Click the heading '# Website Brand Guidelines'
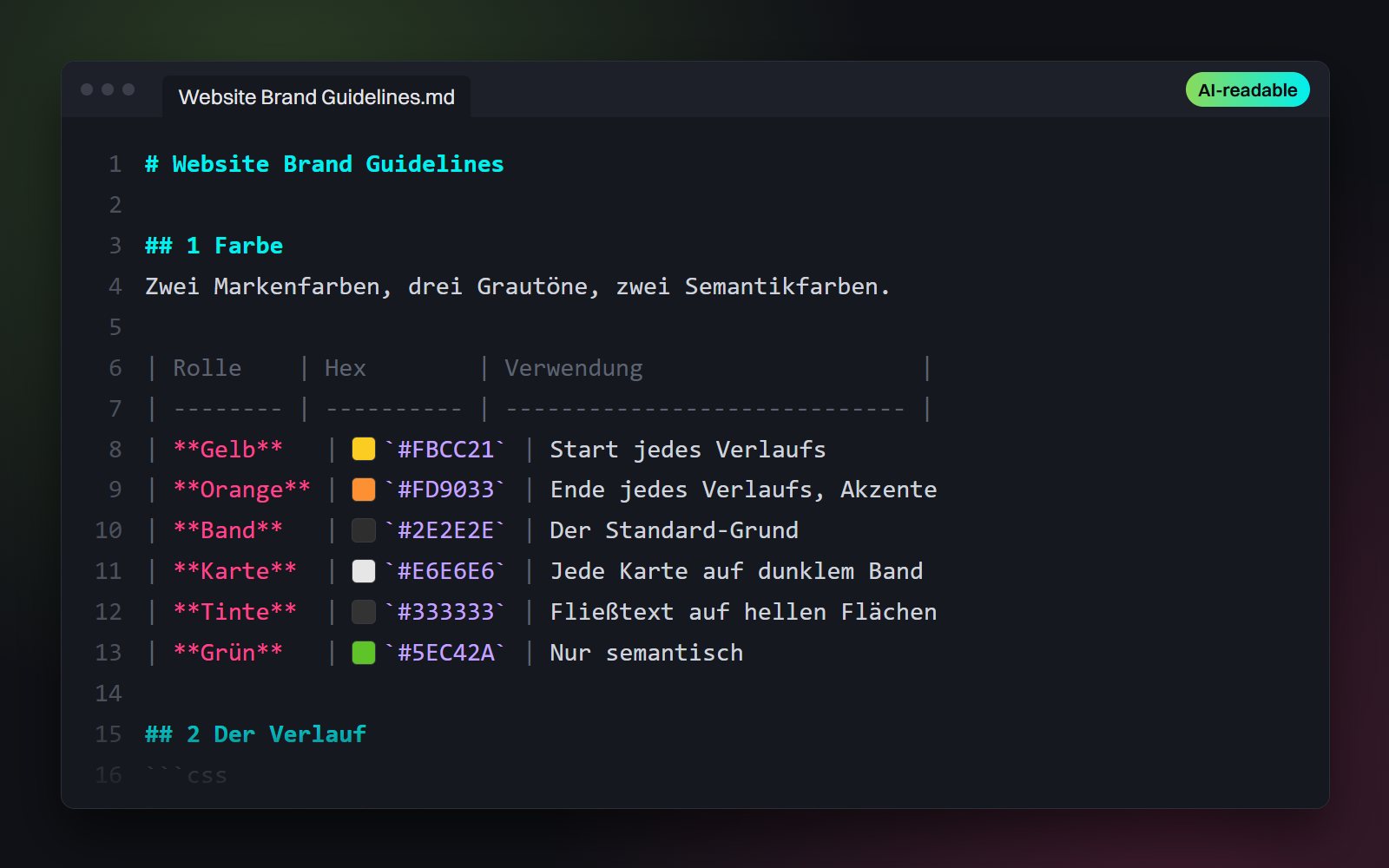This screenshot has width=1389, height=868. click(x=325, y=164)
